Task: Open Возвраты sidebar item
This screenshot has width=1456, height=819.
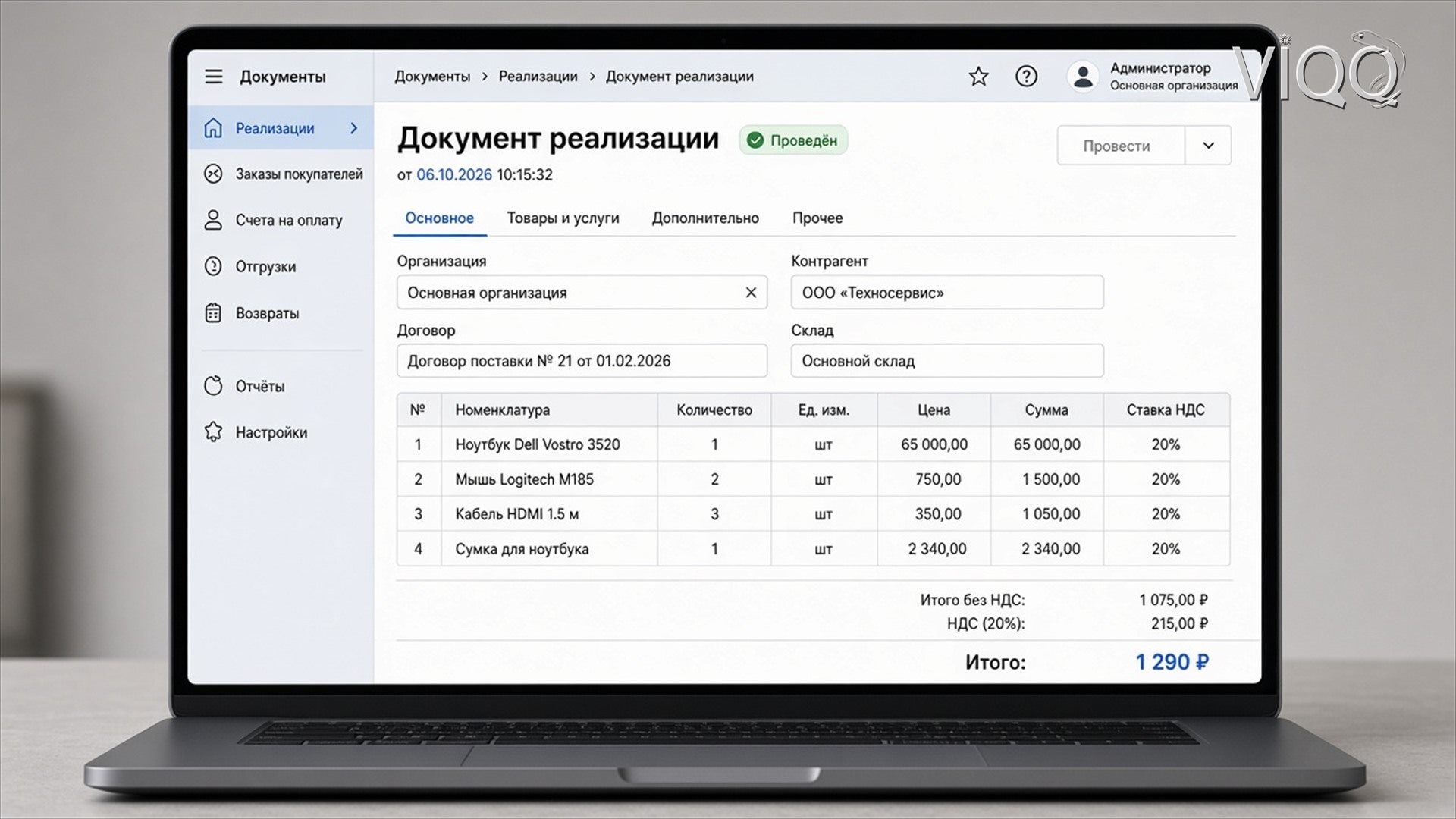Action: click(x=282, y=313)
